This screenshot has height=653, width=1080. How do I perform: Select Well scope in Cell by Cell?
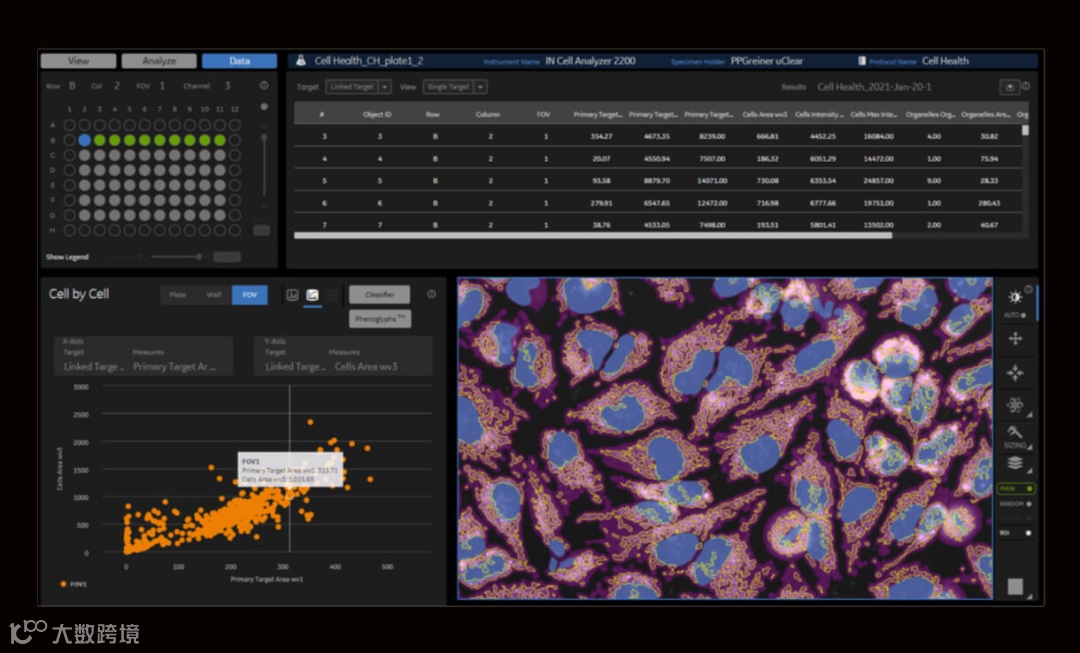click(214, 295)
